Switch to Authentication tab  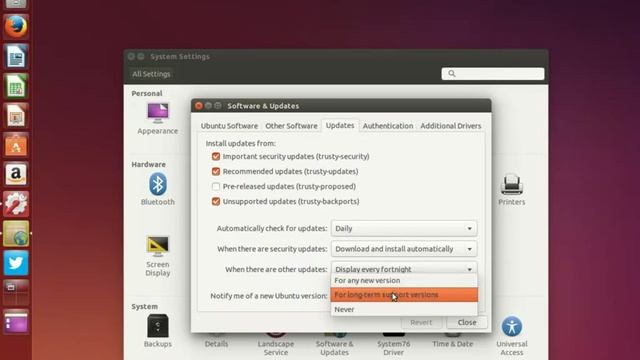tap(388, 126)
